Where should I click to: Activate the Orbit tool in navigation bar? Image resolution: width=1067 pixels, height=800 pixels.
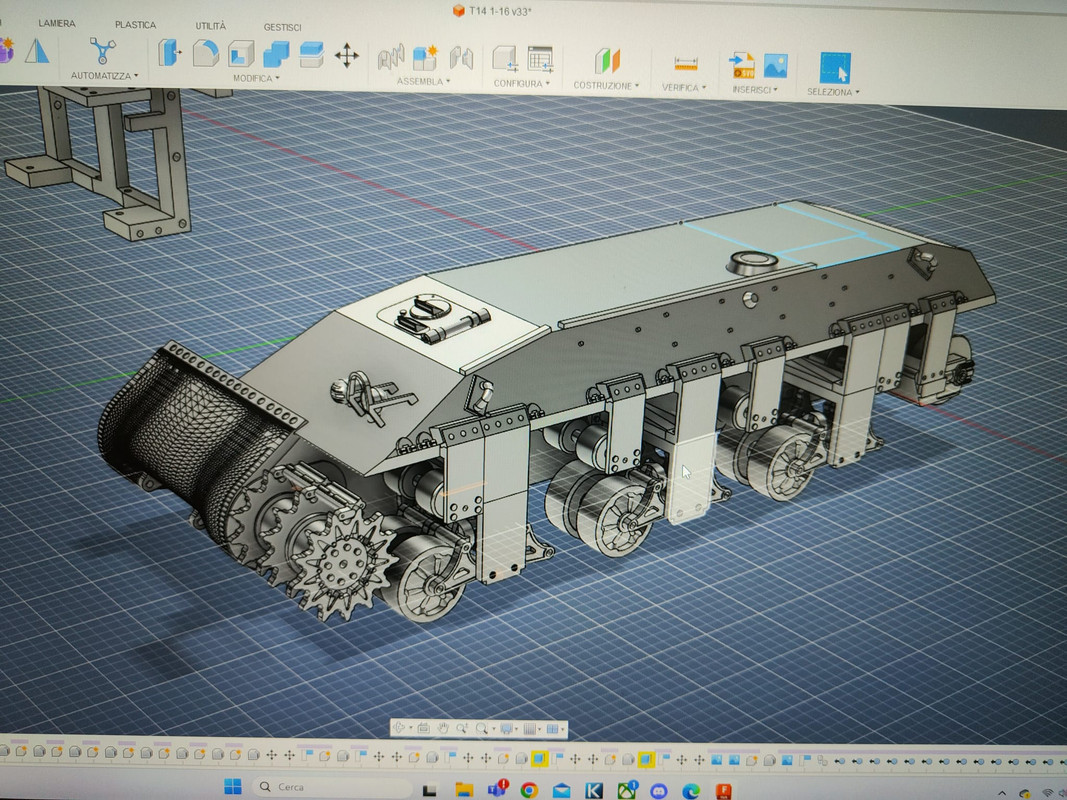[x=399, y=727]
